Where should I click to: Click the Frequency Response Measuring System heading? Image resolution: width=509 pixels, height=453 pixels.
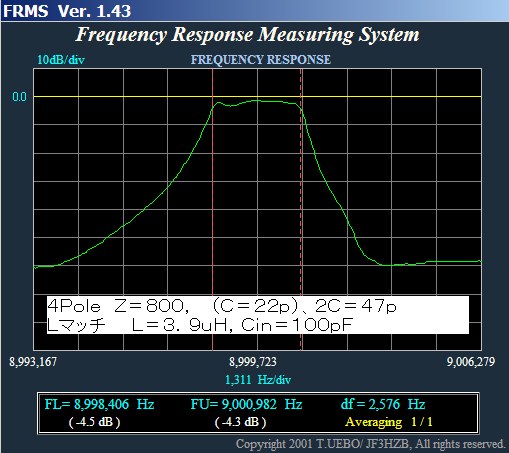coord(247,35)
